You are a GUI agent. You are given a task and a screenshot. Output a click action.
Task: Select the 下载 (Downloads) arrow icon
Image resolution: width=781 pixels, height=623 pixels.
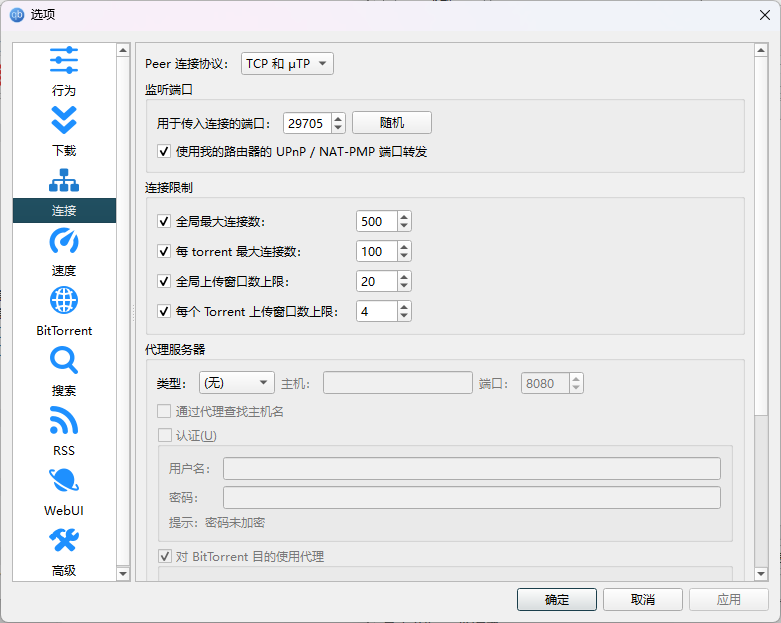tap(64, 121)
